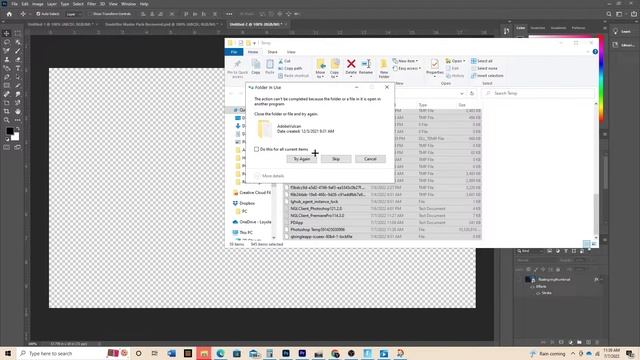This screenshot has height=360, width=640.
Task: Click Select all in Explorer ribbon
Action: tap(482, 61)
